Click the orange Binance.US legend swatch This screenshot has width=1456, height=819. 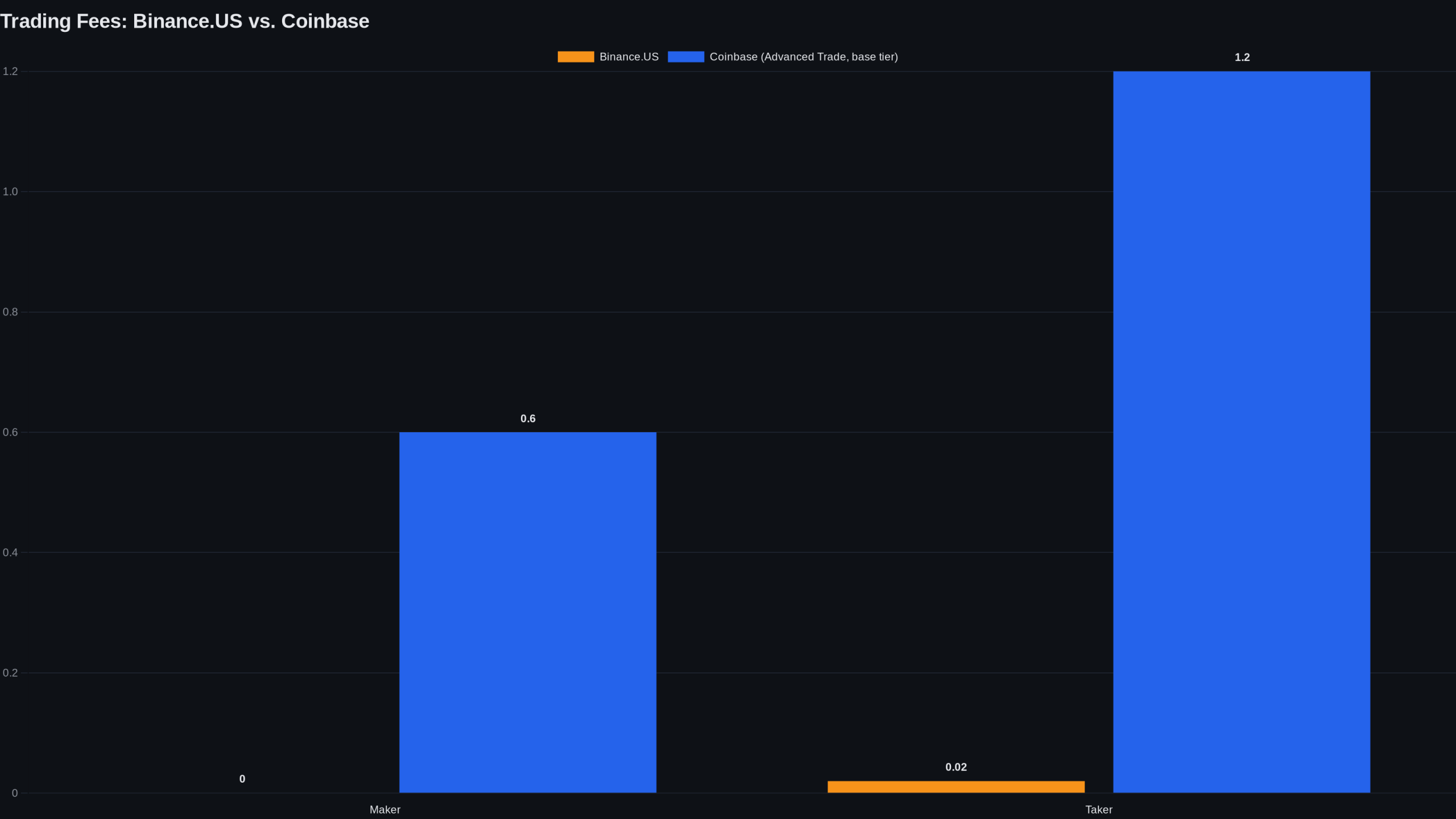click(576, 57)
